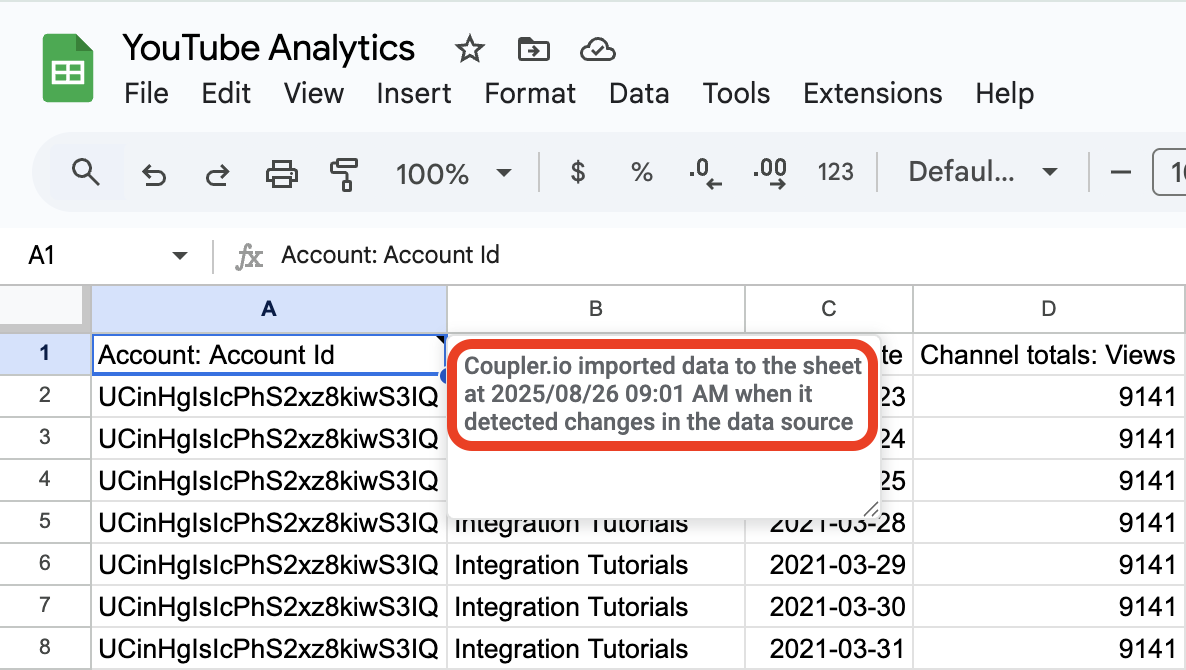Click the search menus magnifier icon

pos(85,172)
